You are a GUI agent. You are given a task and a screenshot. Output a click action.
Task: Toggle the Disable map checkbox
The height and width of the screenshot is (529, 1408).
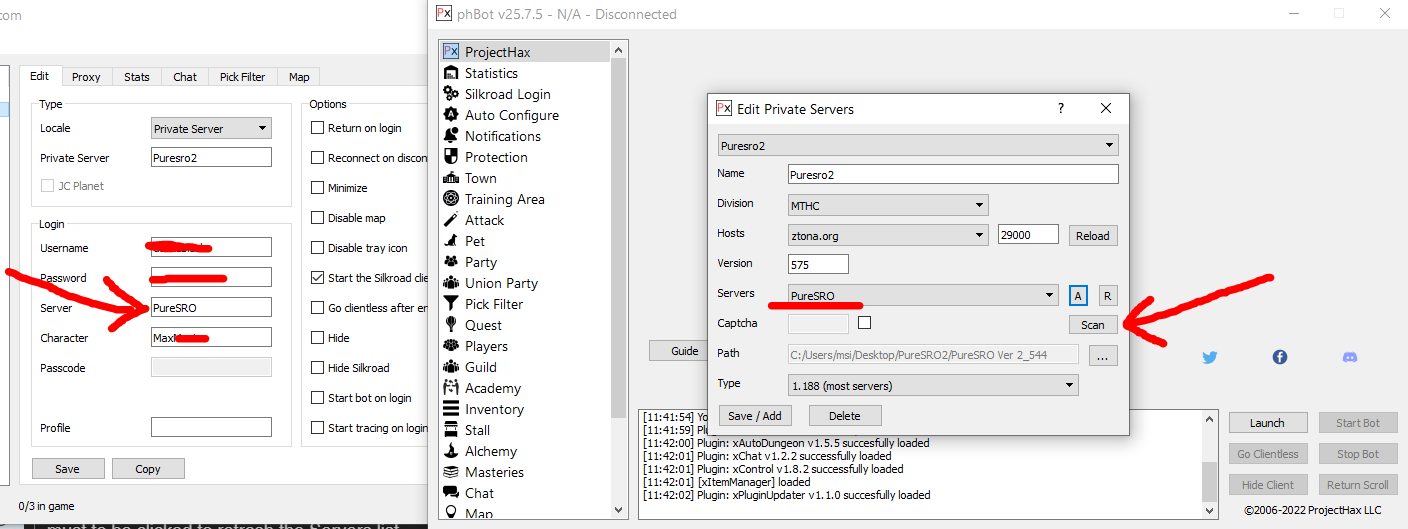318,218
